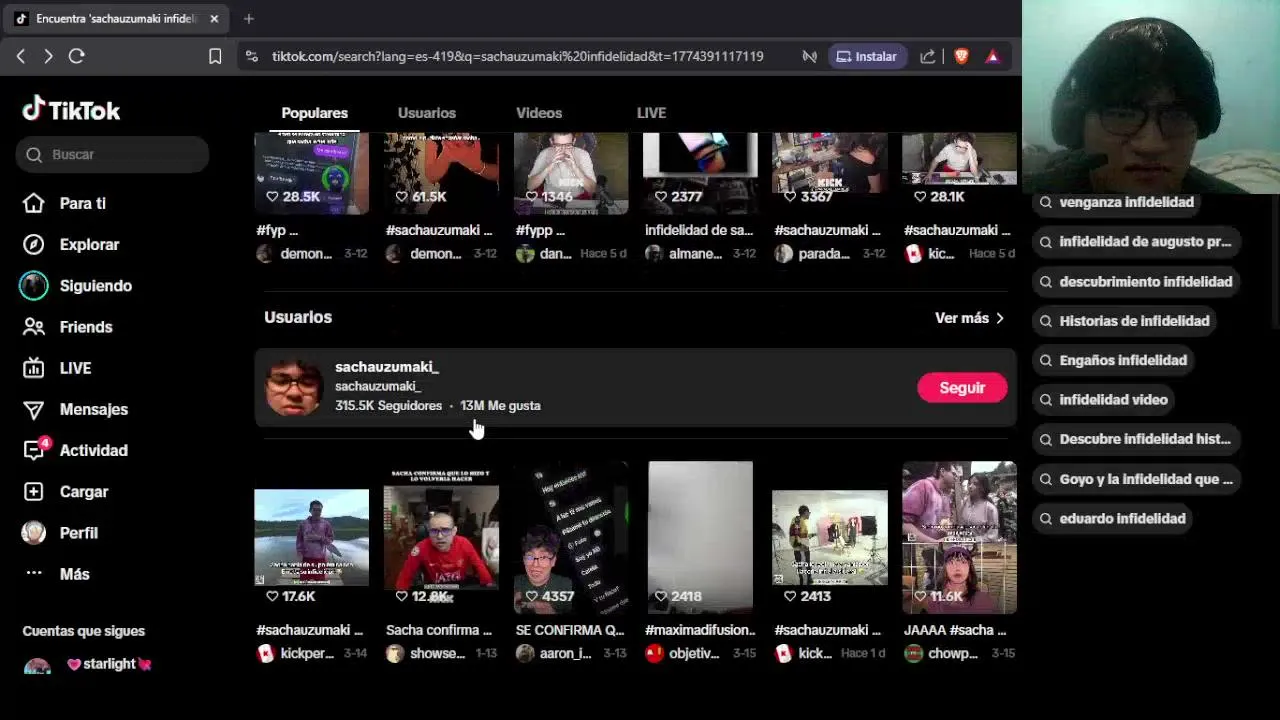Click the share page icon in toolbar
This screenshot has width=1280, height=720.
click(928, 56)
